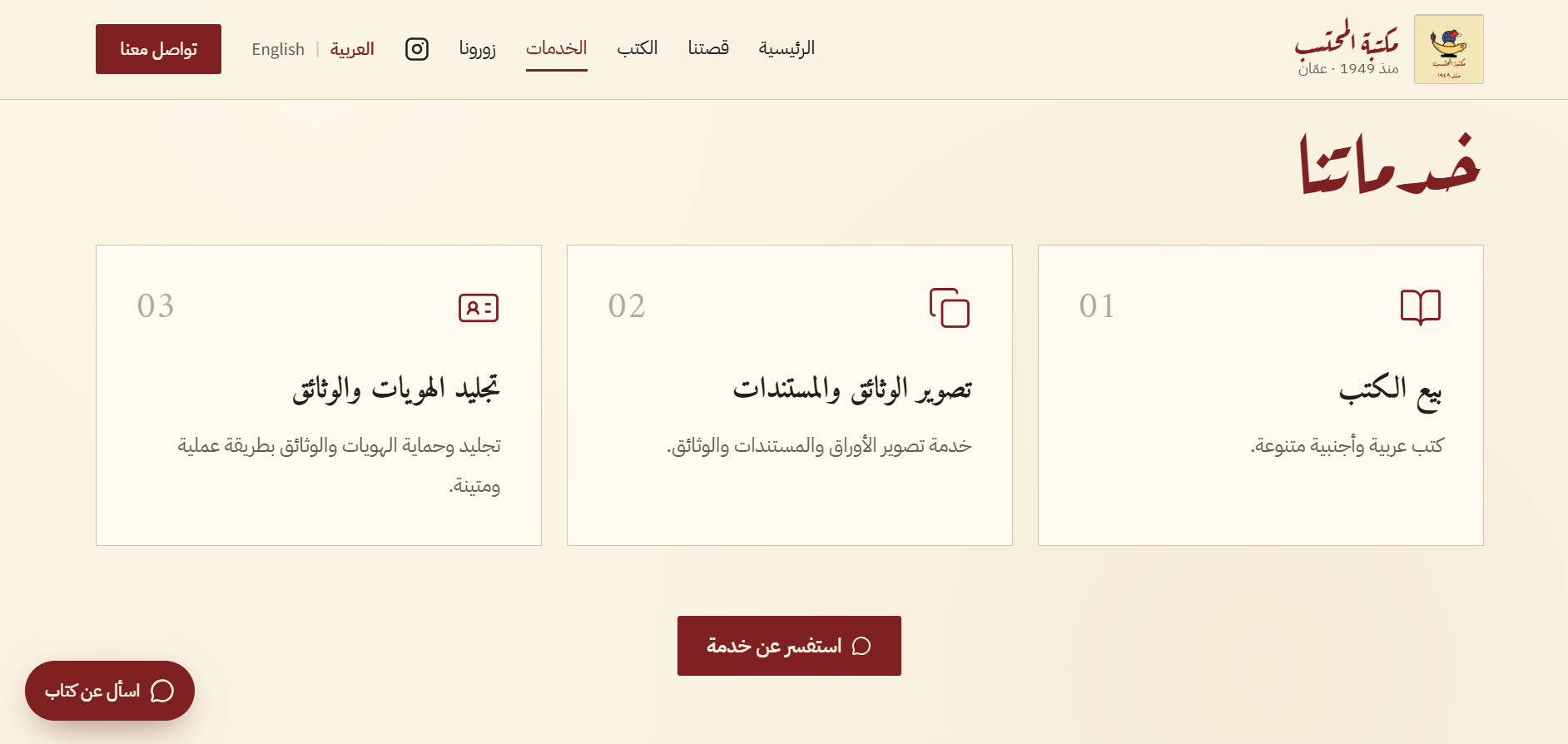1568x744 pixels.
Task: Click the منذ 1949 · عمّان tagline
Action: pos(1348,69)
